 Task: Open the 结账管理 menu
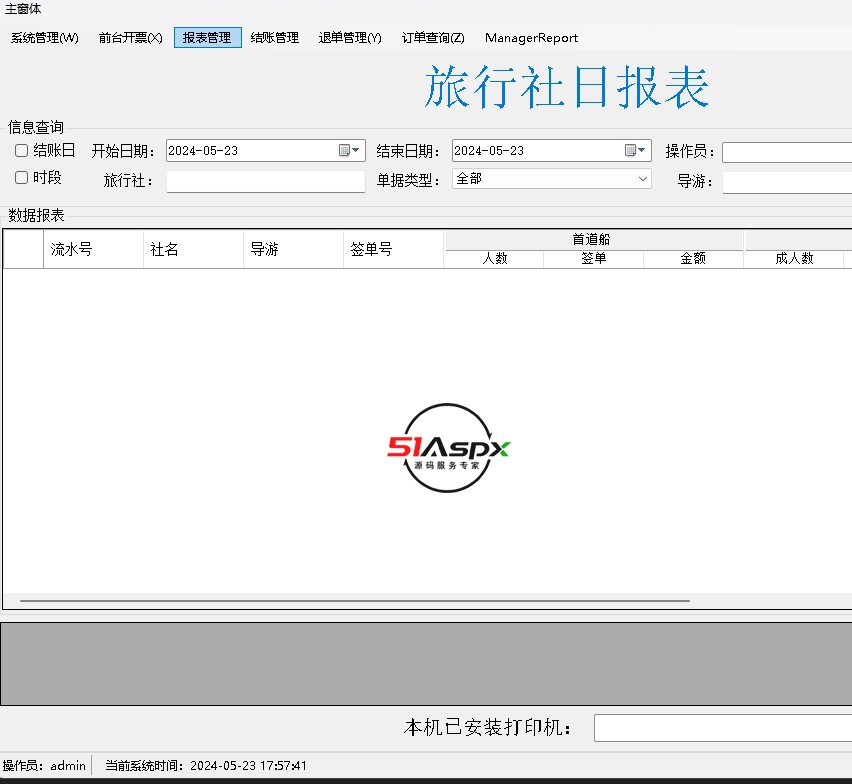point(274,38)
